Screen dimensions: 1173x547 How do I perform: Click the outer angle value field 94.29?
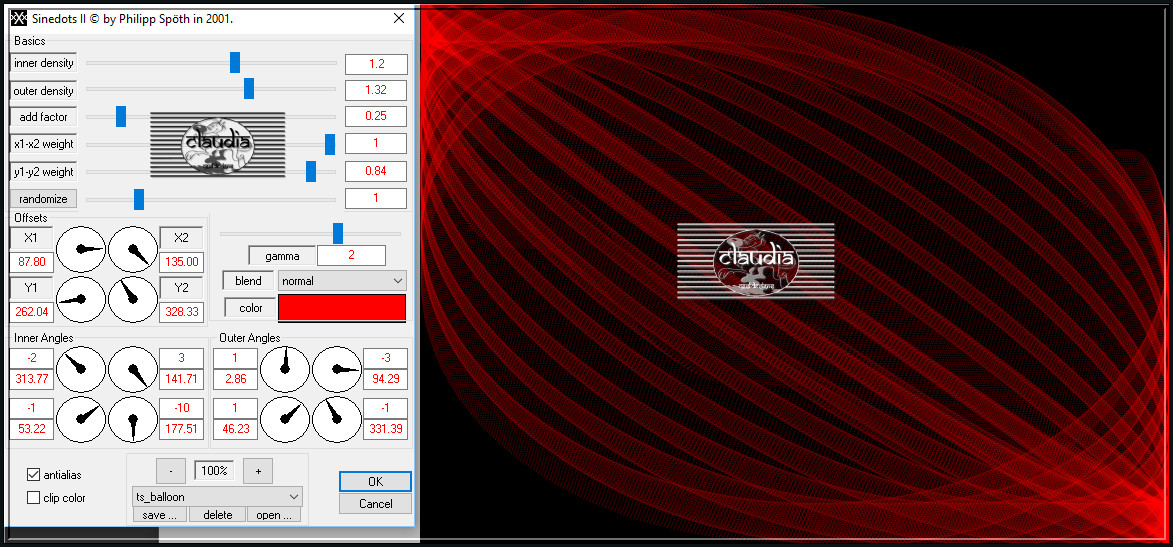pos(385,379)
